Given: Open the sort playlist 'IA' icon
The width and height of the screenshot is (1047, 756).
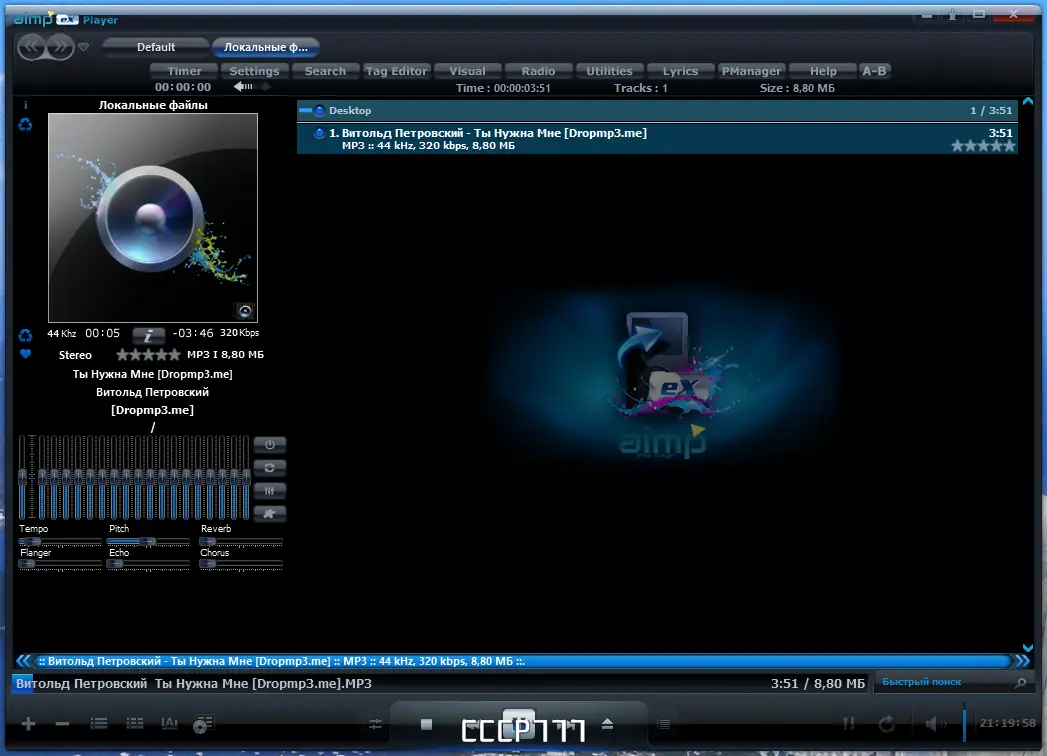Looking at the screenshot, I should click(170, 723).
